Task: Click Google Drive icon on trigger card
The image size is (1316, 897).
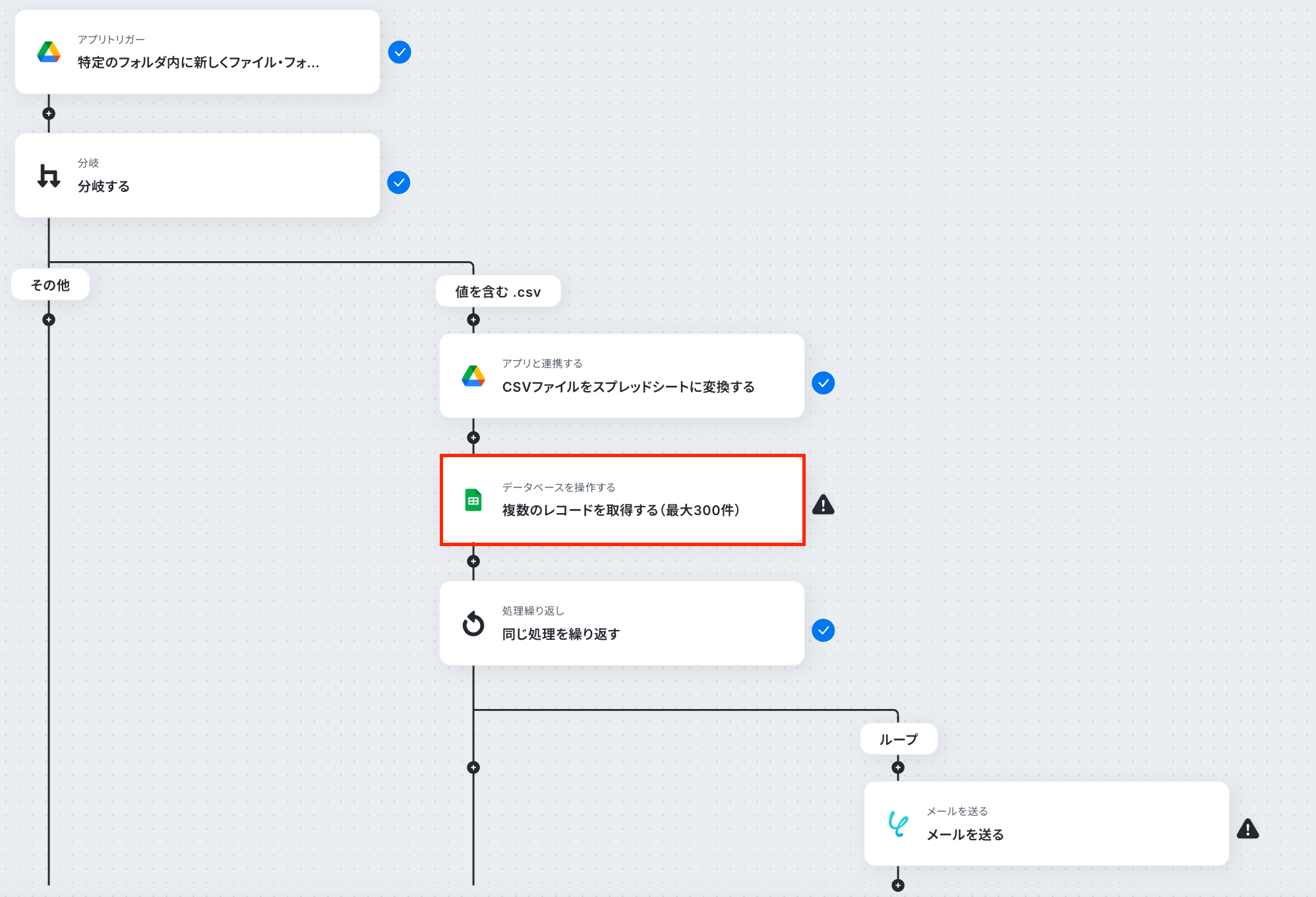Action: [49, 52]
